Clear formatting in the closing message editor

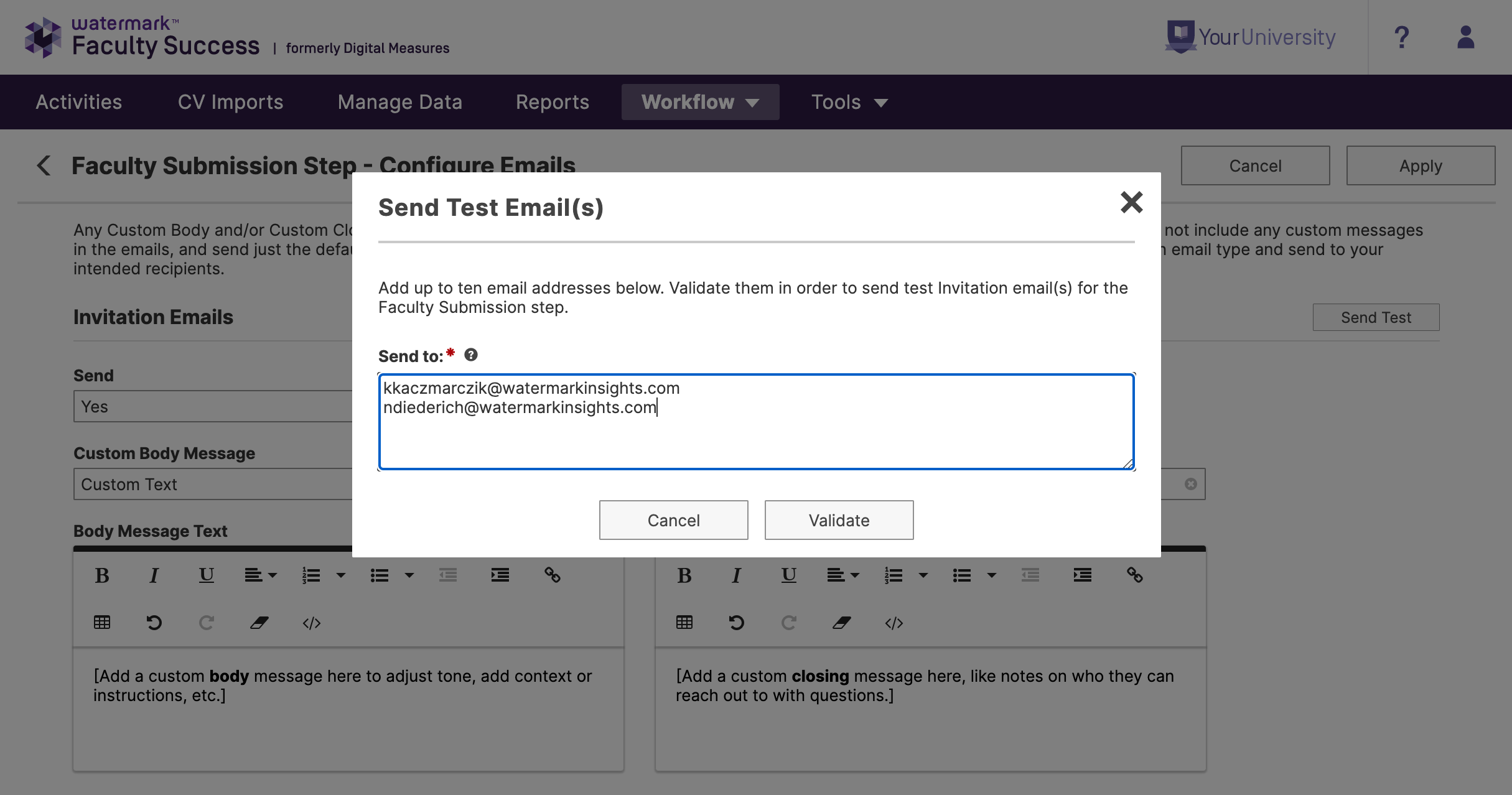click(841, 623)
